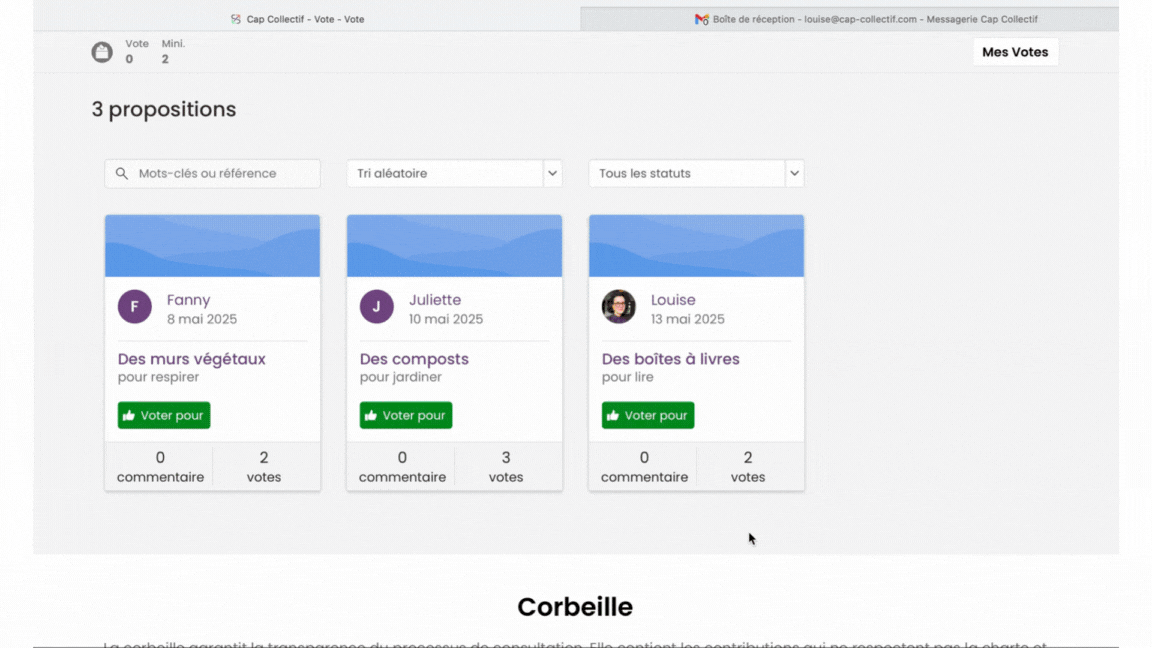The height and width of the screenshot is (648, 1152).
Task: Click the 3 propositions heading
Action: click(164, 109)
